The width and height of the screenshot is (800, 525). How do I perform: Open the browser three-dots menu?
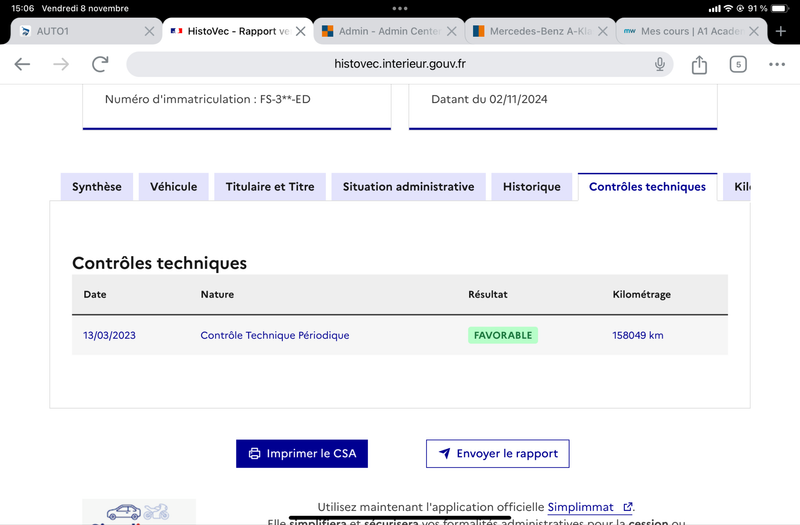pyautogui.click(x=777, y=64)
